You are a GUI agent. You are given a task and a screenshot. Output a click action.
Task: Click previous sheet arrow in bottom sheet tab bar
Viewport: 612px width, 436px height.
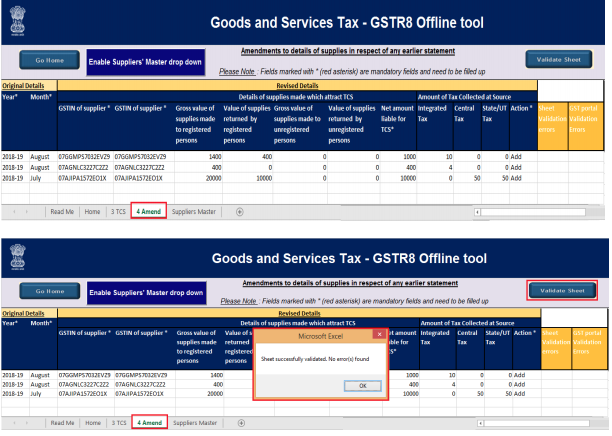point(14,423)
